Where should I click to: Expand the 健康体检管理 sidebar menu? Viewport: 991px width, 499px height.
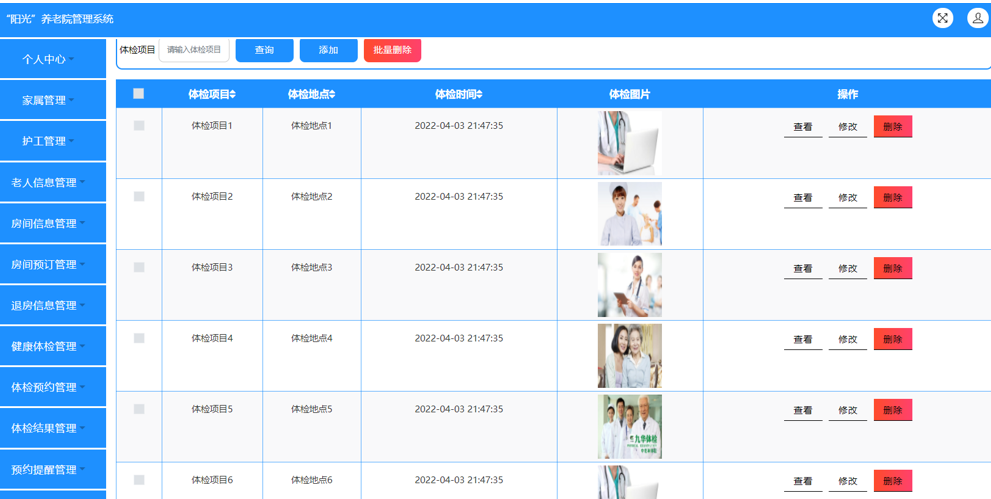[x=53, y=346]
